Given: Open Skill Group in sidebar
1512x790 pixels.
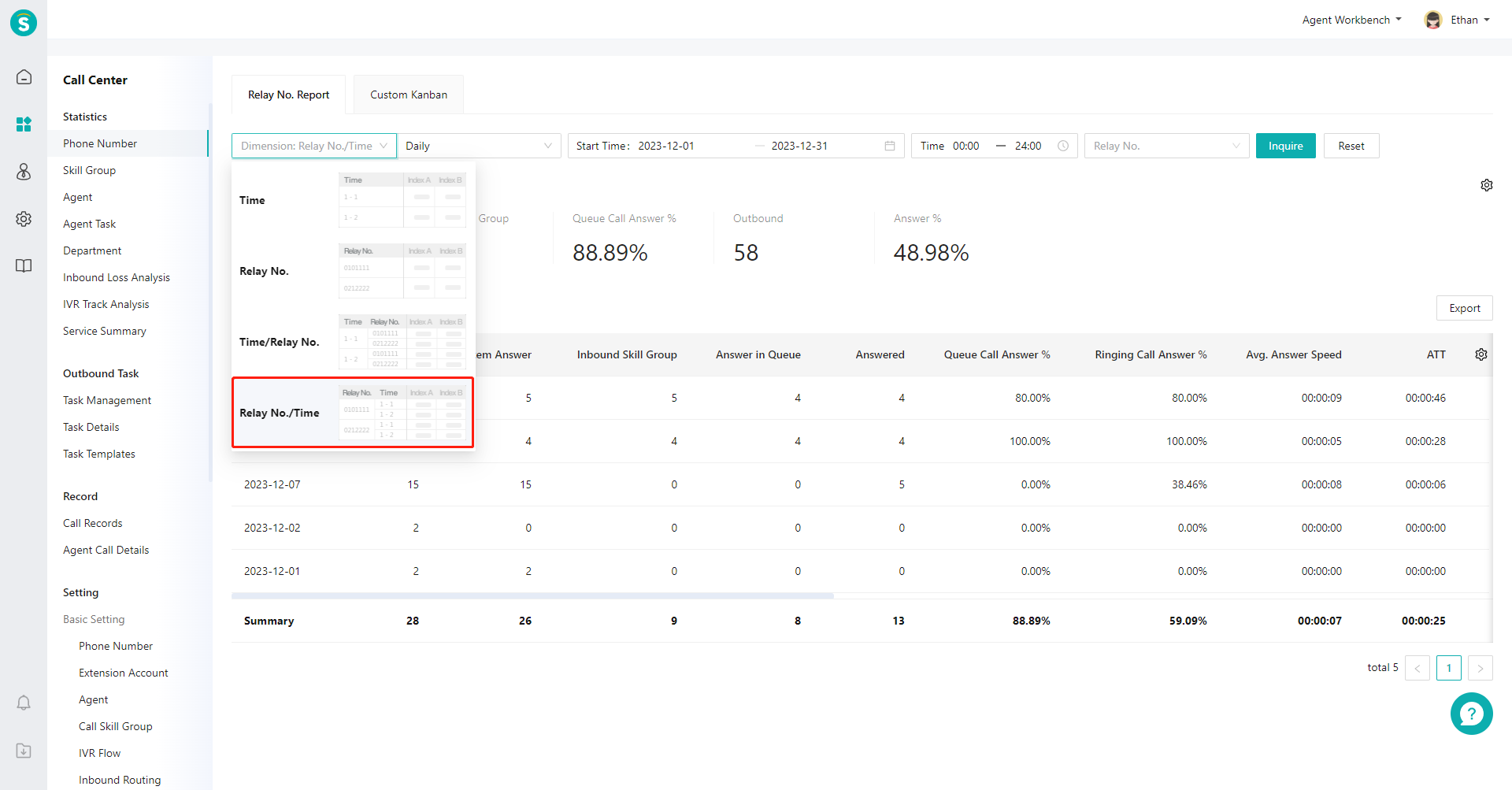Looking at the screenshot, I should (89, 170).
